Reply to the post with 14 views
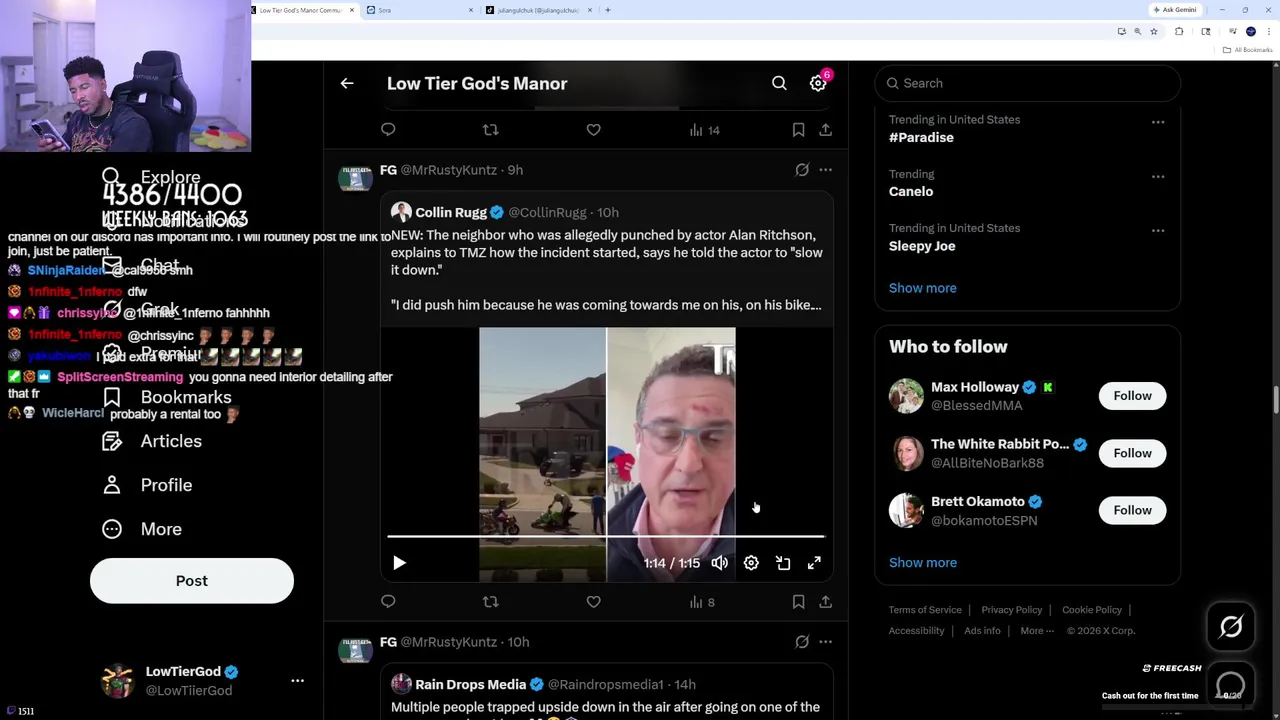This screenshot has height=720, width=1280. point(388,130)
